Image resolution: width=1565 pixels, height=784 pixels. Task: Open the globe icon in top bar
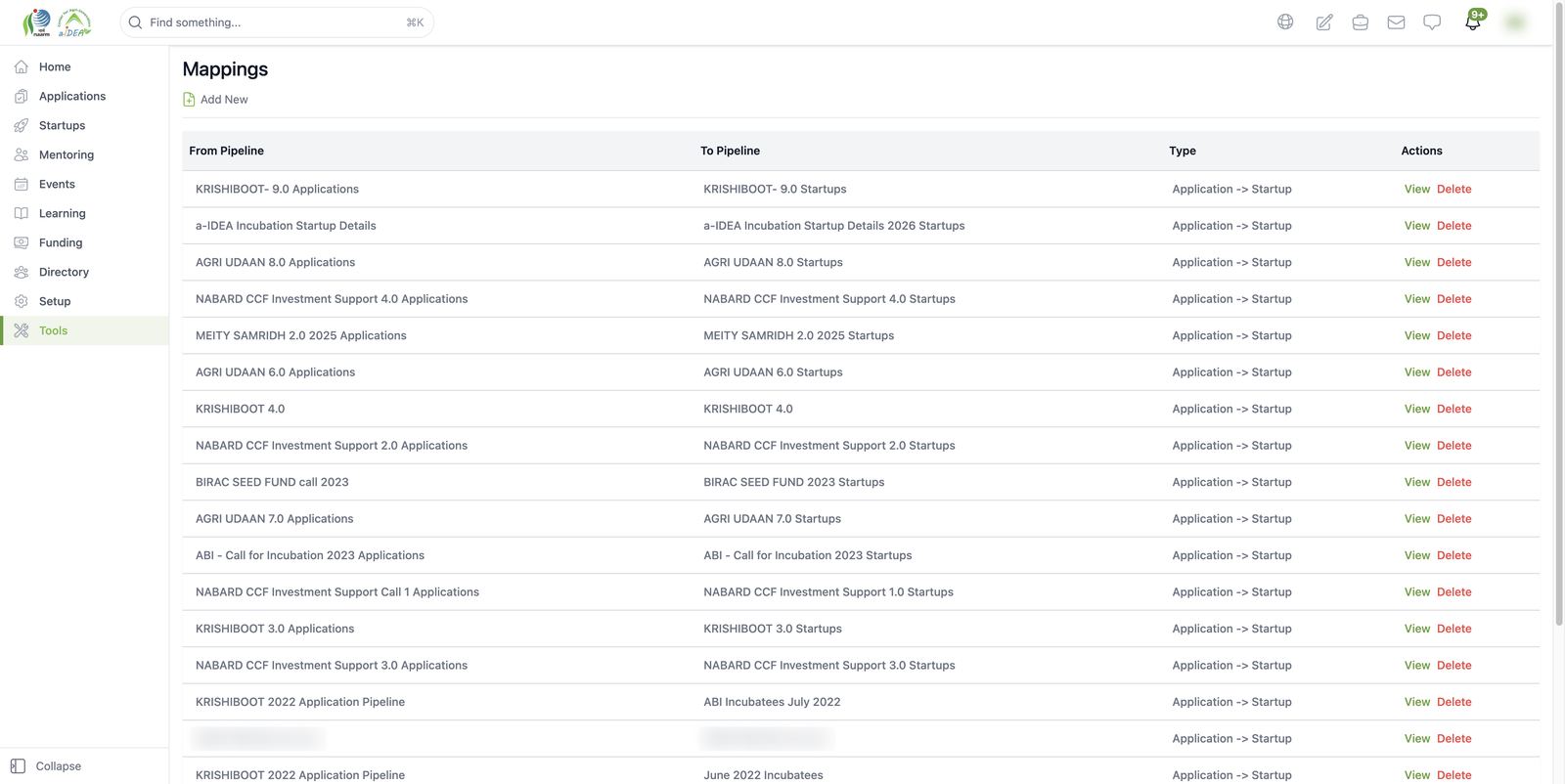[x=1285, y=22]
